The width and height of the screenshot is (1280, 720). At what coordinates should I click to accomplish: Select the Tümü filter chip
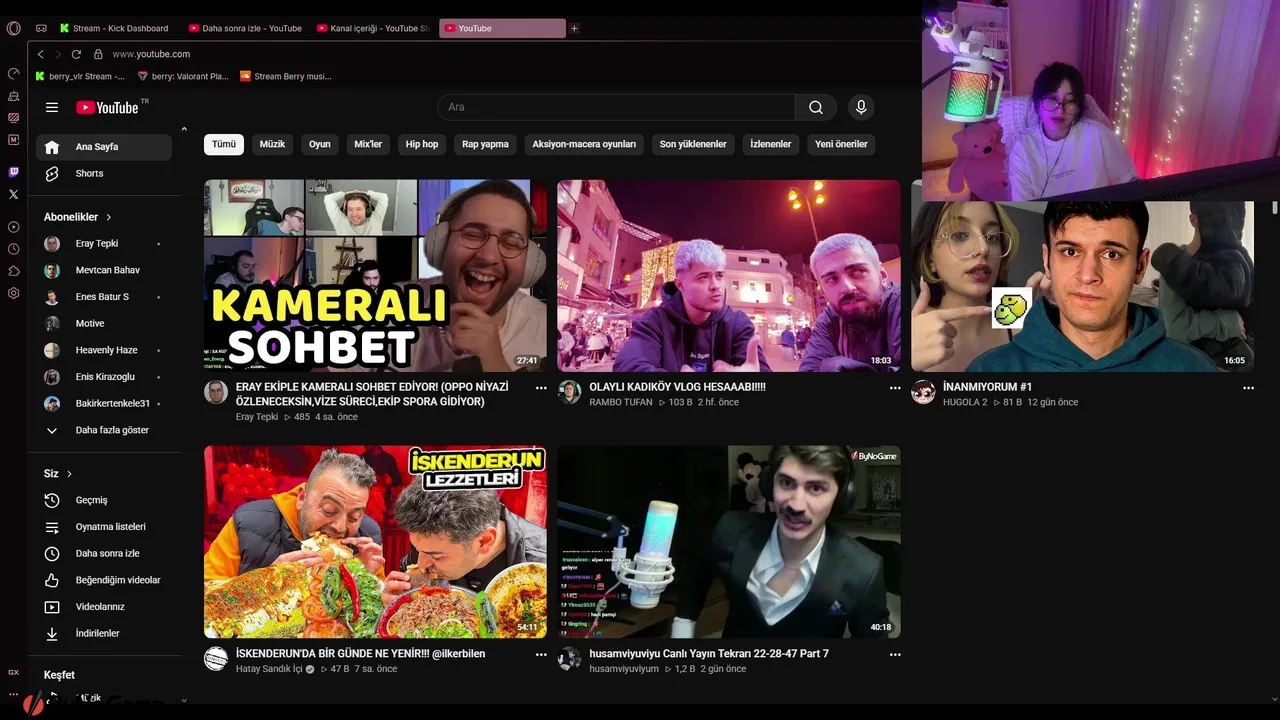click(x=224, y=144)
